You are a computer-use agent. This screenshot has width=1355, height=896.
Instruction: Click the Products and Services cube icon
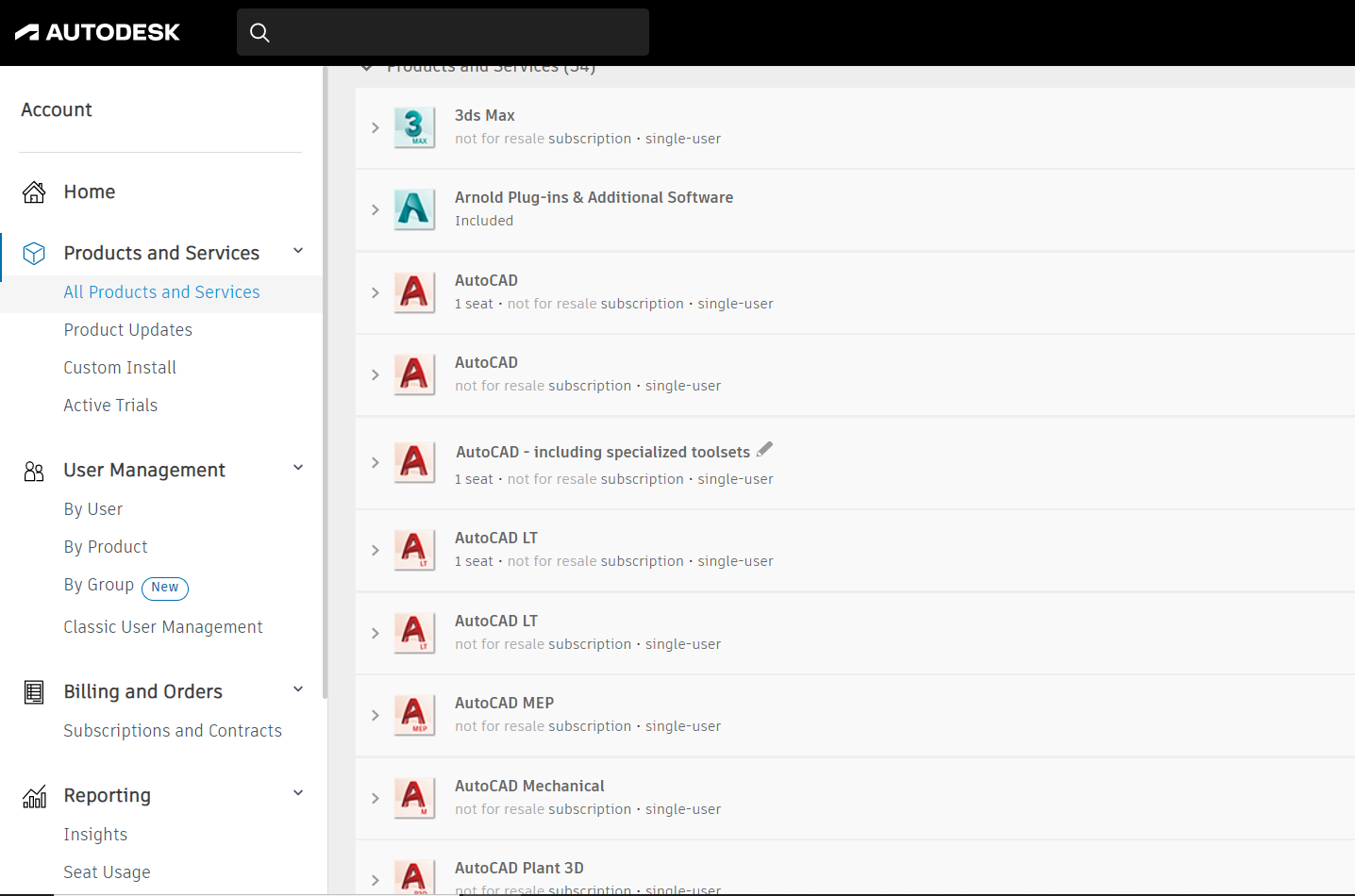click(x=34, y=253)
